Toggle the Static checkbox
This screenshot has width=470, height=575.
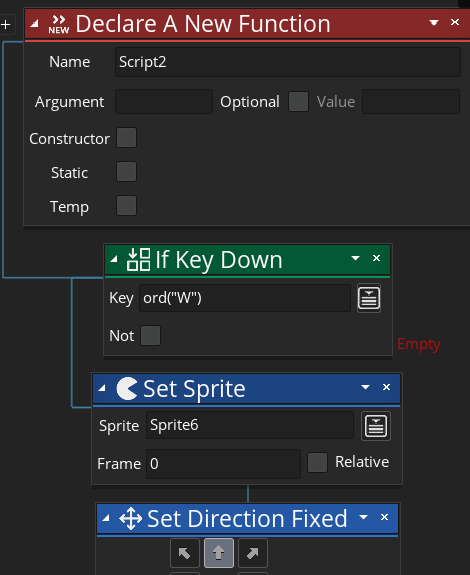pos(126,172)
